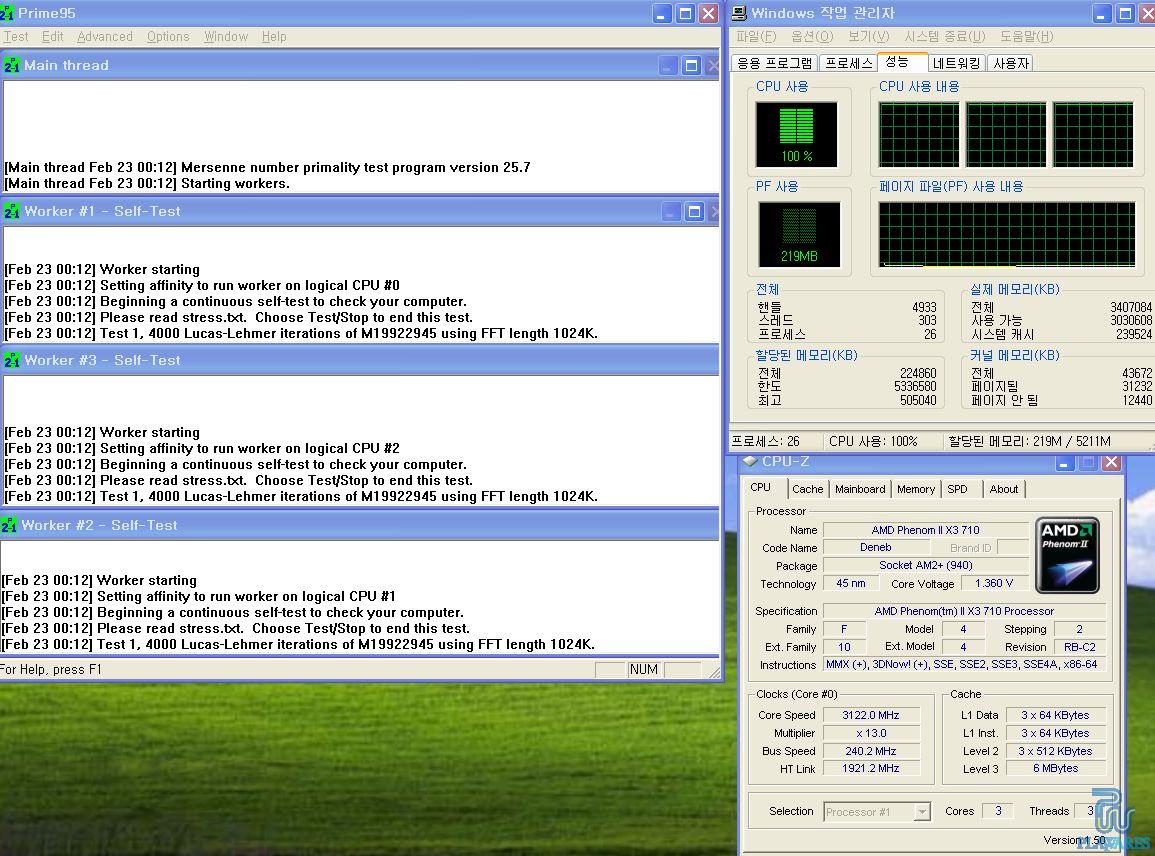Click the Windows Task Manager title icon
Viewport: 1155px width, 856px height.
tap(739, 13)
